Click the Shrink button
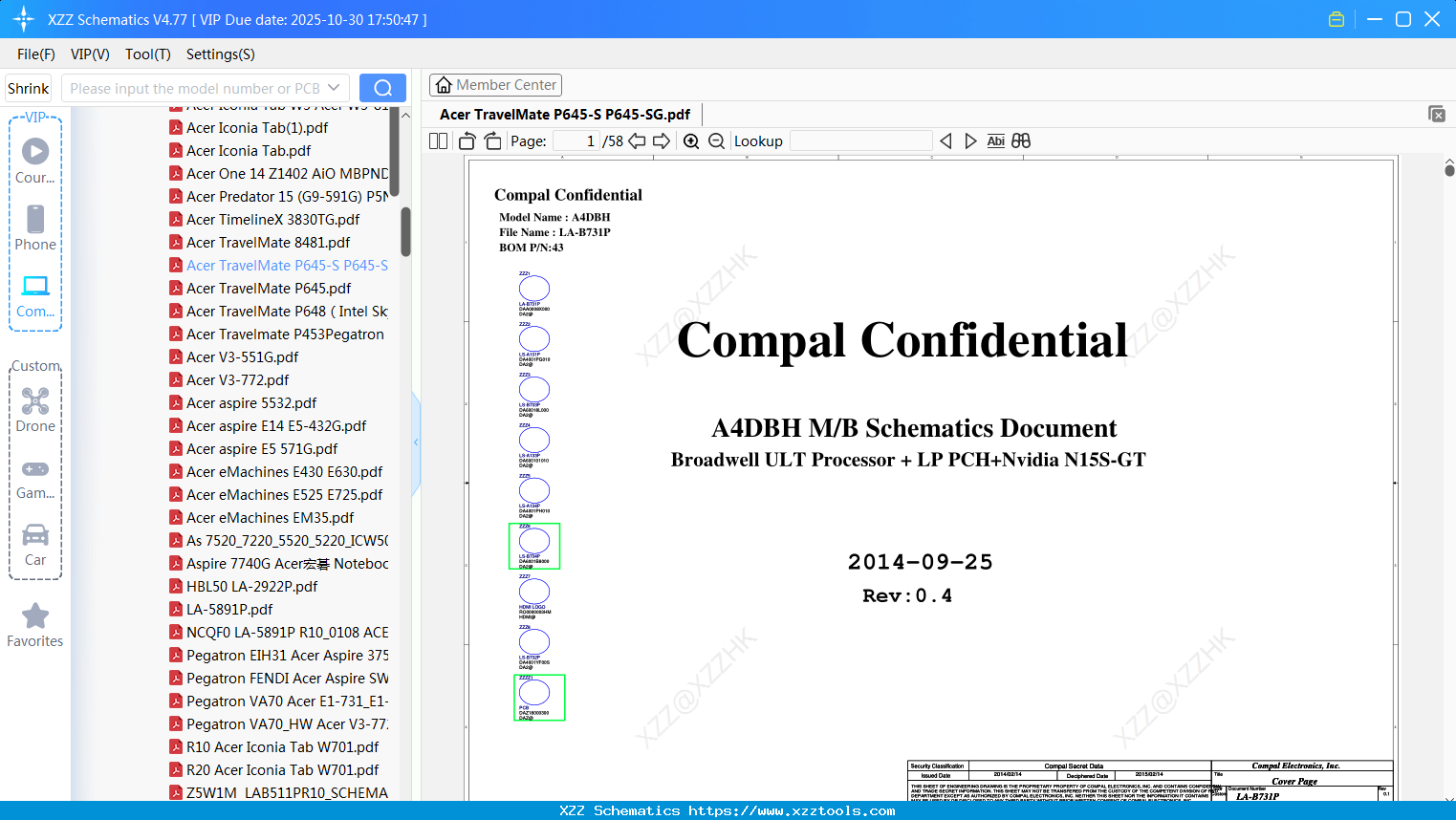 point(29,88)
